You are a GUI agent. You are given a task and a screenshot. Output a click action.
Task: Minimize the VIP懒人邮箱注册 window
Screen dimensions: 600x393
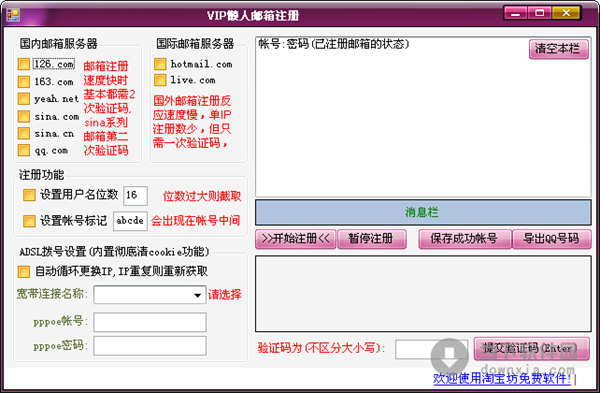516,13
